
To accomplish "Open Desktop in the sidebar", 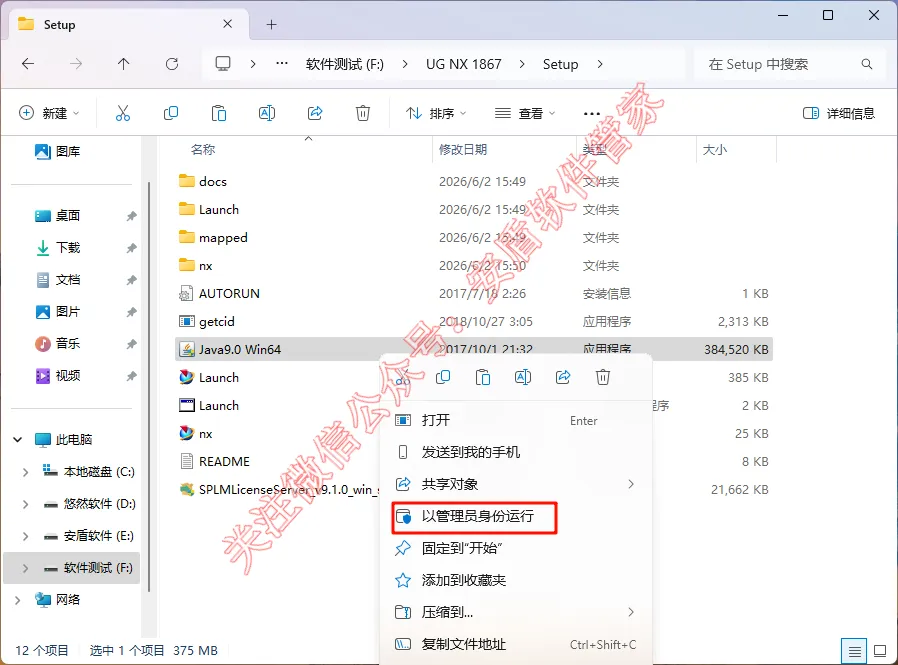I will (x=58, y=215).
